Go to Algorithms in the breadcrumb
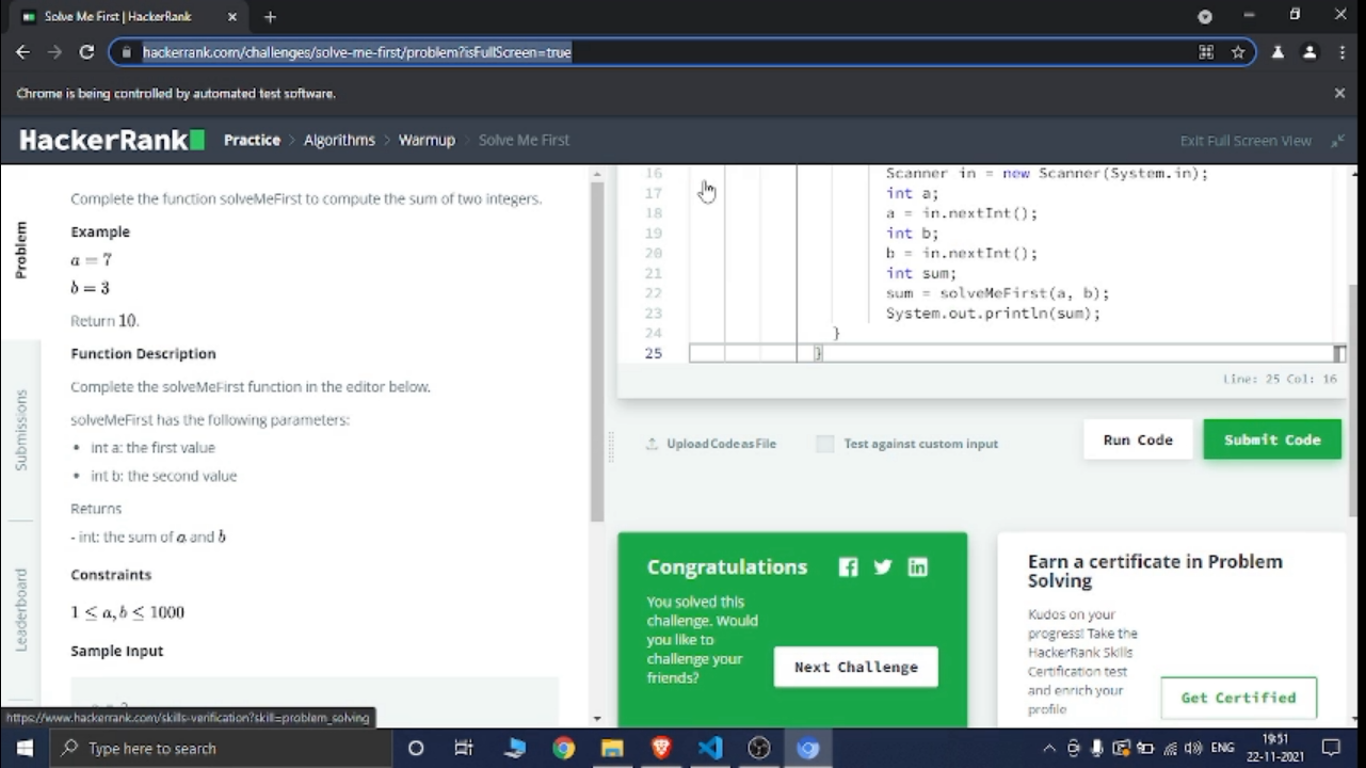This screenshot has height=768, width=1366. pos(339,140)
